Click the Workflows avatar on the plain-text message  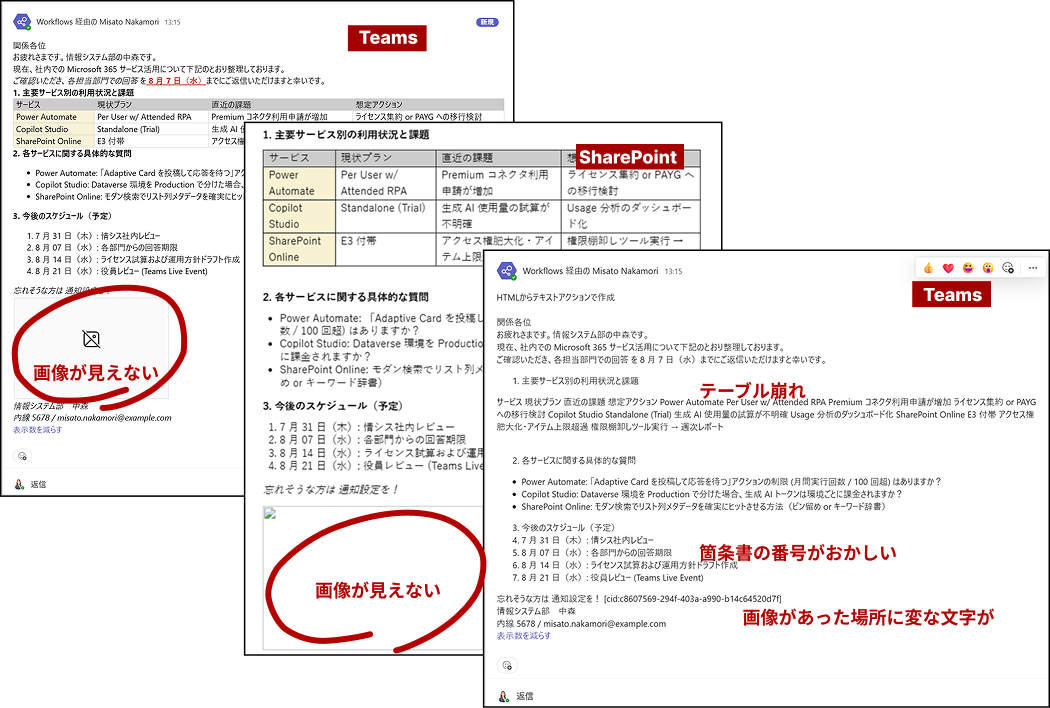pos(507,271)
